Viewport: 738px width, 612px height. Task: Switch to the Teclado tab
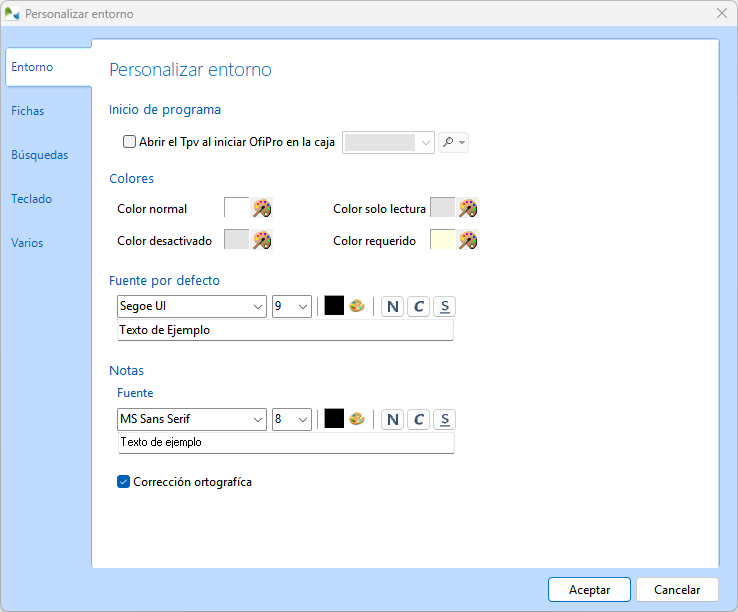point(32,199)
